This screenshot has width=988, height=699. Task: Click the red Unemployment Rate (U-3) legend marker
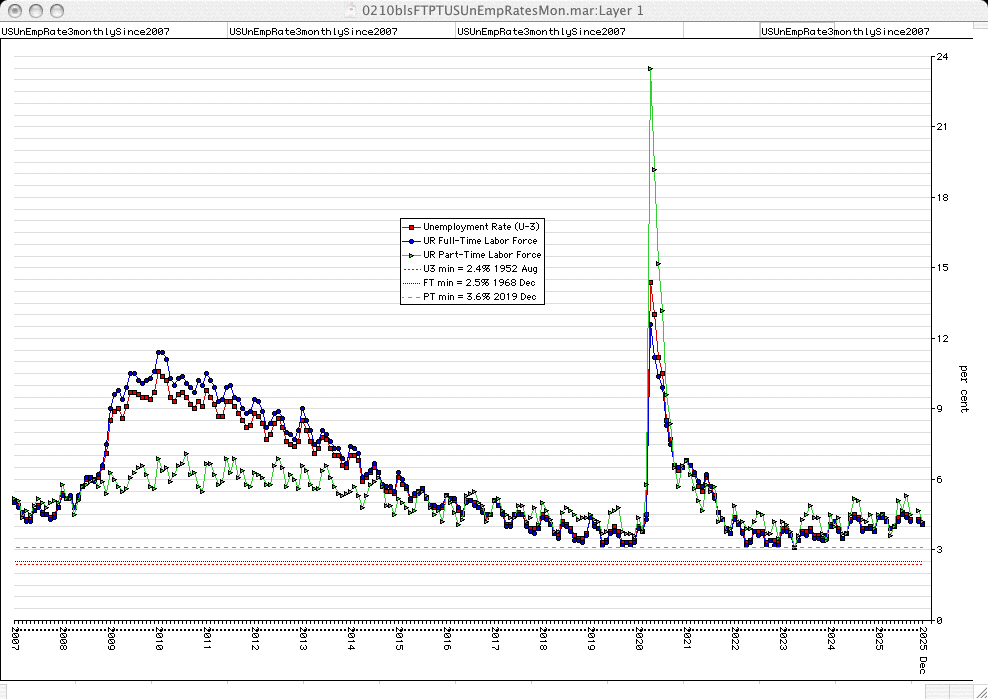click(411, 226)
